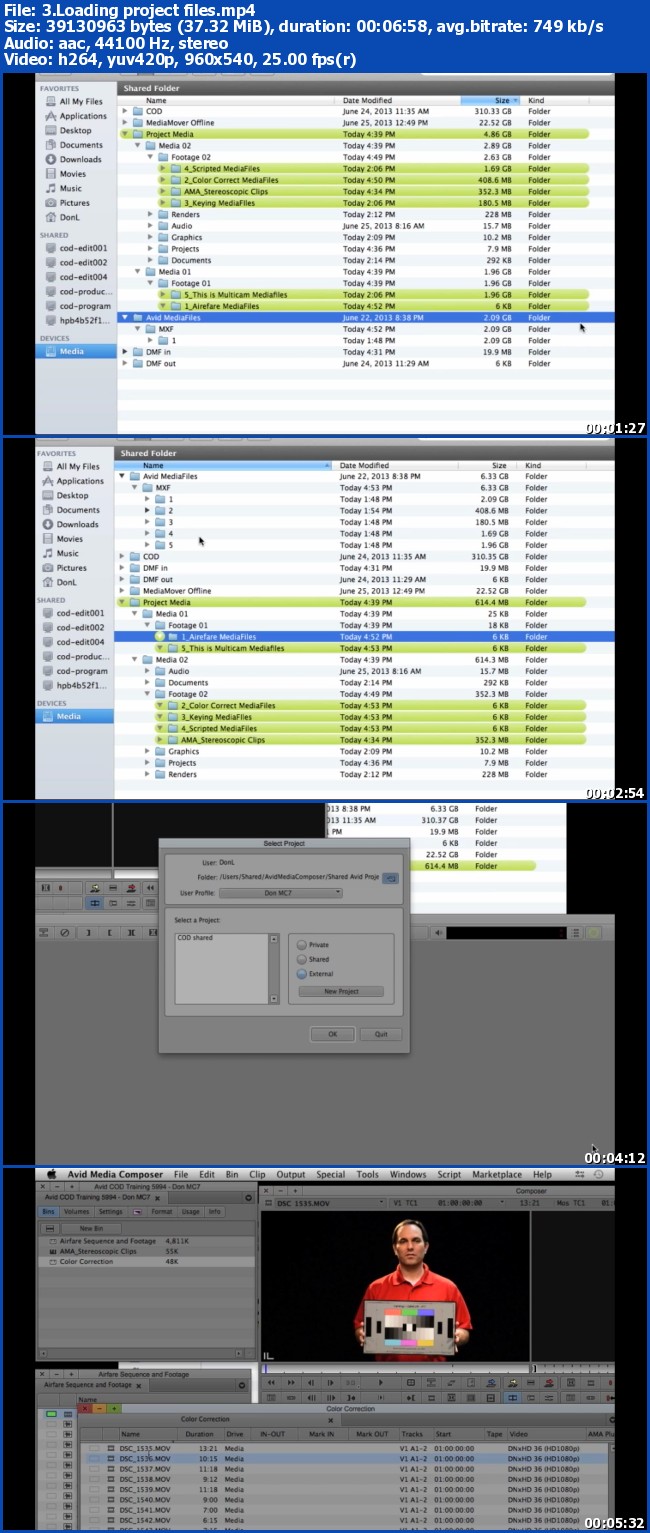
Task: Select shared computer cod-edit001 in the 00:01:27 frame
Action: [x=76, y=248]
